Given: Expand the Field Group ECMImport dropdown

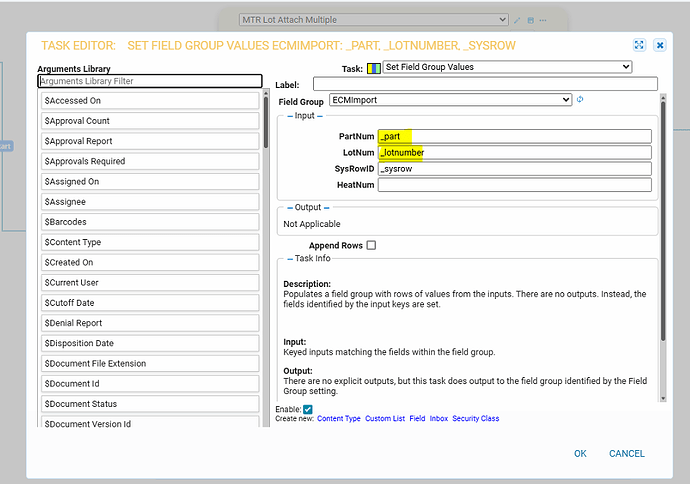Looking at the screenshot, I should point(449,100).
